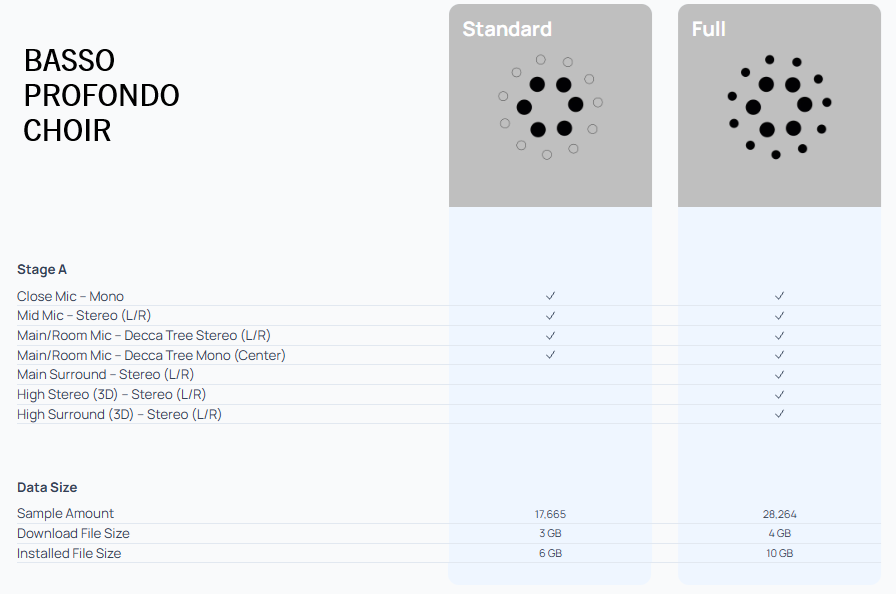Click Standard checkmark for Mid Mic – Stereo
This screenshot has height=594, width=896.
pos(550,316)
